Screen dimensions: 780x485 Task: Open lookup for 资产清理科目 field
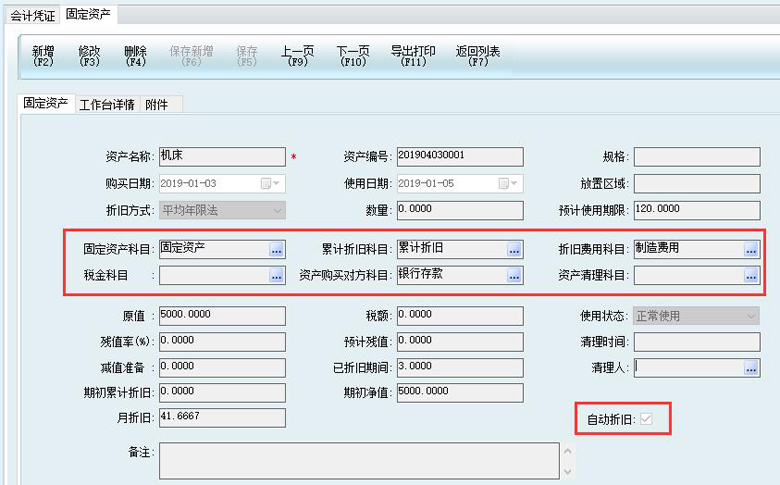tap(751, 275)
